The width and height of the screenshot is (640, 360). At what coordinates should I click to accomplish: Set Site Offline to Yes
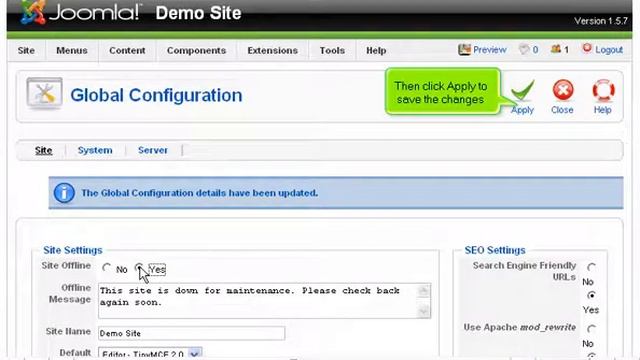pyautogui.click(x=139, y=267)
